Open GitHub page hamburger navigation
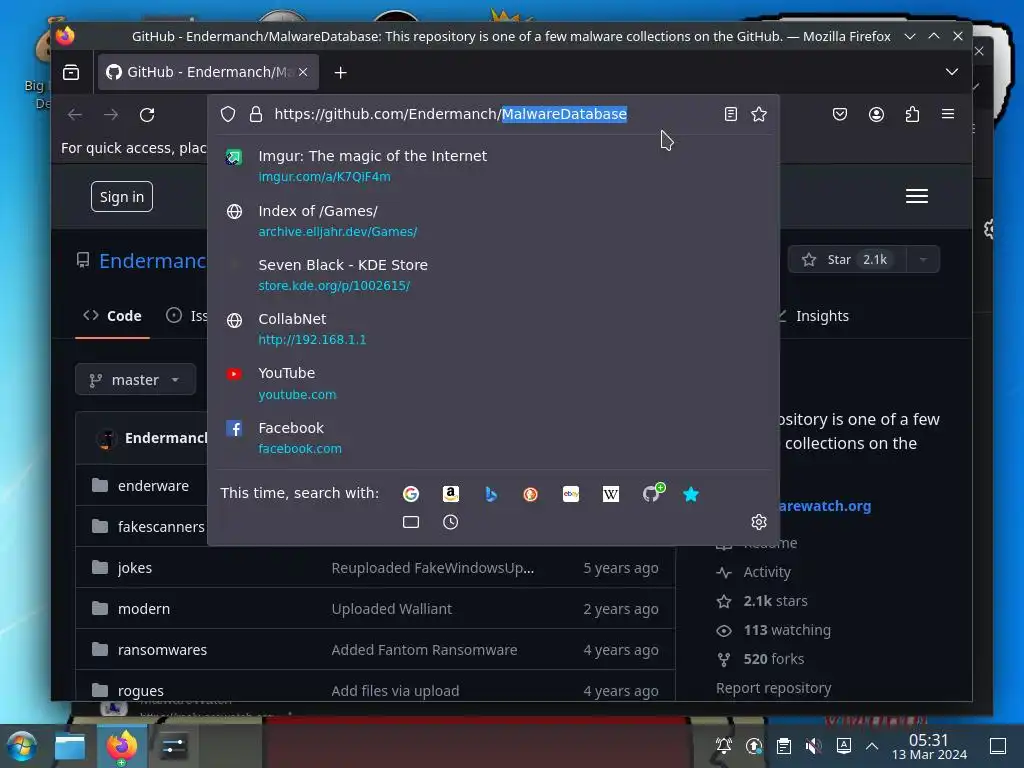 [x=917, y=196]
